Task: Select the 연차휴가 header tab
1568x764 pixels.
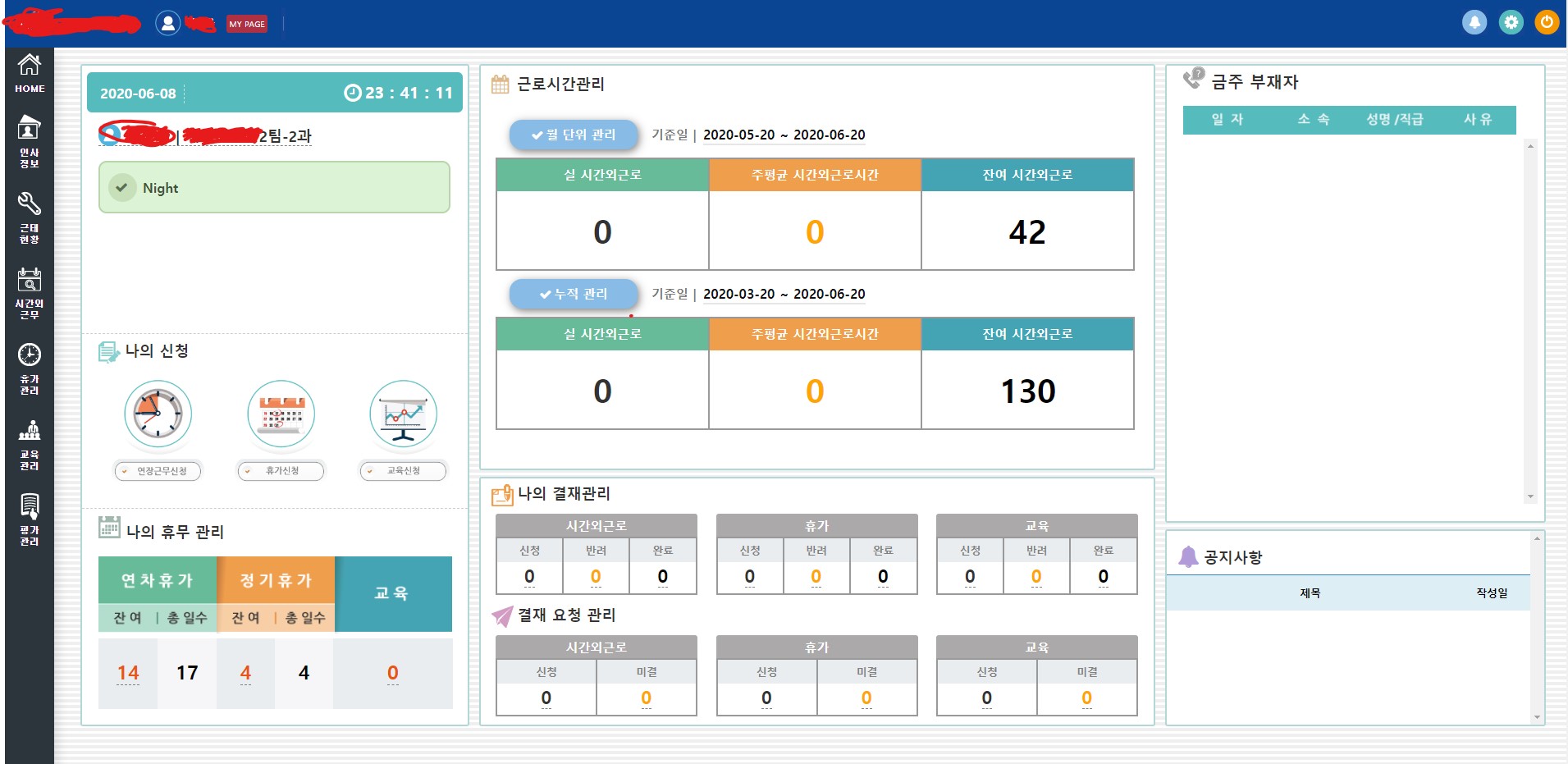Action: pos(157,580)
